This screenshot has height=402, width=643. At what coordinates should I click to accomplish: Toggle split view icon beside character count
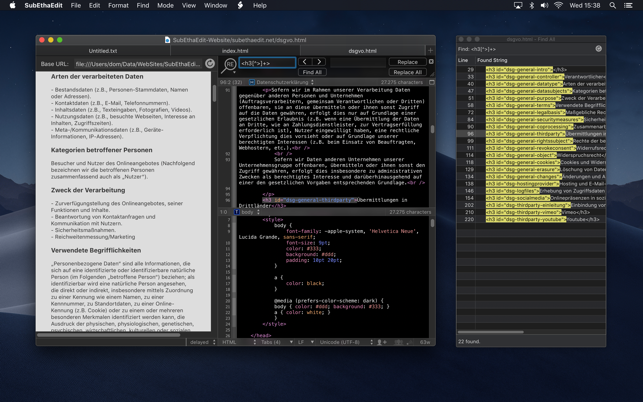pyautogui.click(x=431, y=82)
